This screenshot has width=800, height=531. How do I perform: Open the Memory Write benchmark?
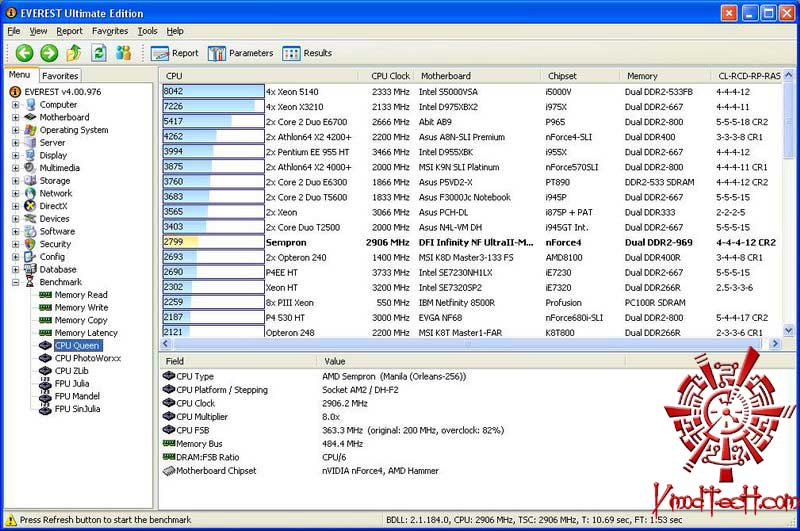(x=81, y=308)
